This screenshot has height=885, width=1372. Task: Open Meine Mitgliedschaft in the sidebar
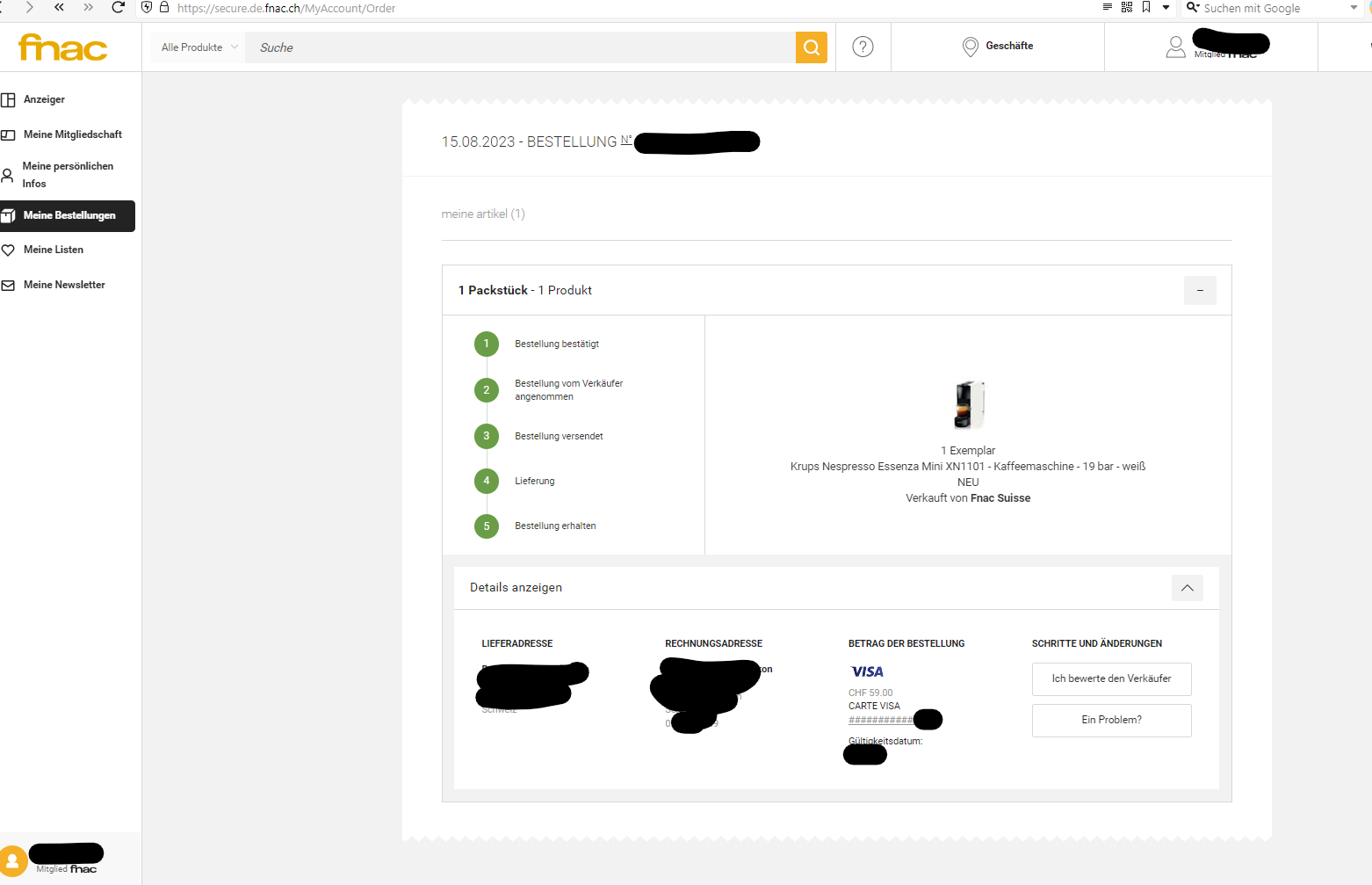(73, 134)
